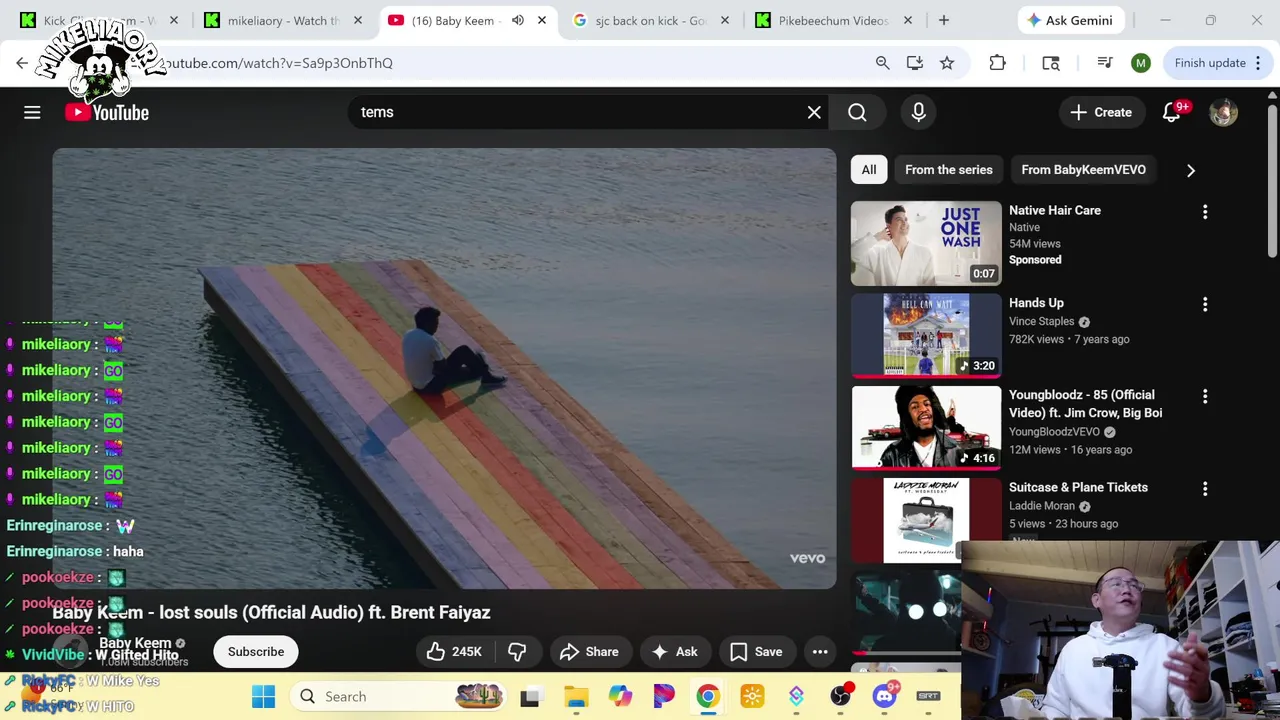Image resolution: width=1280 pixels, height=720 pixels.
Task: Open Chrome extensions puzzle icon
Action: click(997, 63)
